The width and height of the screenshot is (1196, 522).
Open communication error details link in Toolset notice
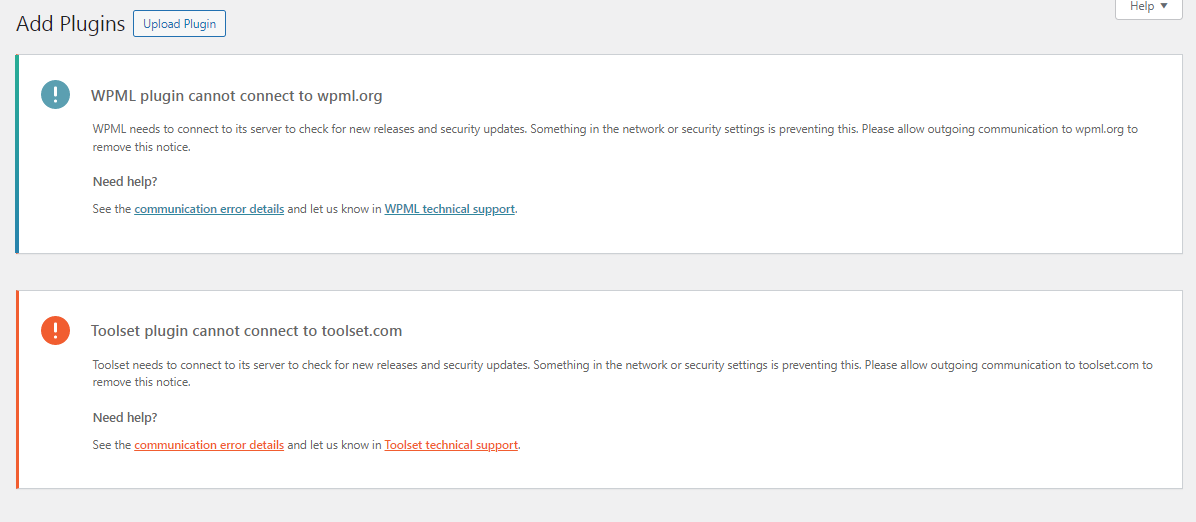209,444
